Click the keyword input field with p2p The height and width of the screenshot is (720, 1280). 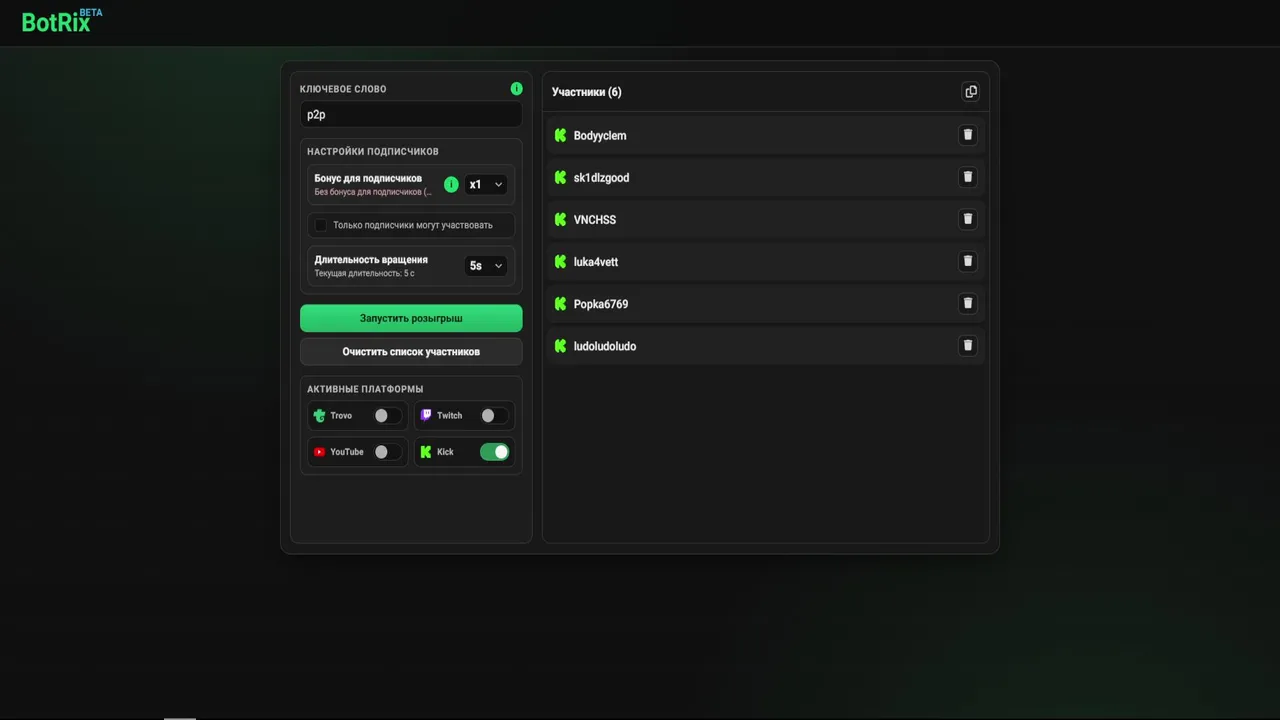pyautogui.click(x=411, y=115)
